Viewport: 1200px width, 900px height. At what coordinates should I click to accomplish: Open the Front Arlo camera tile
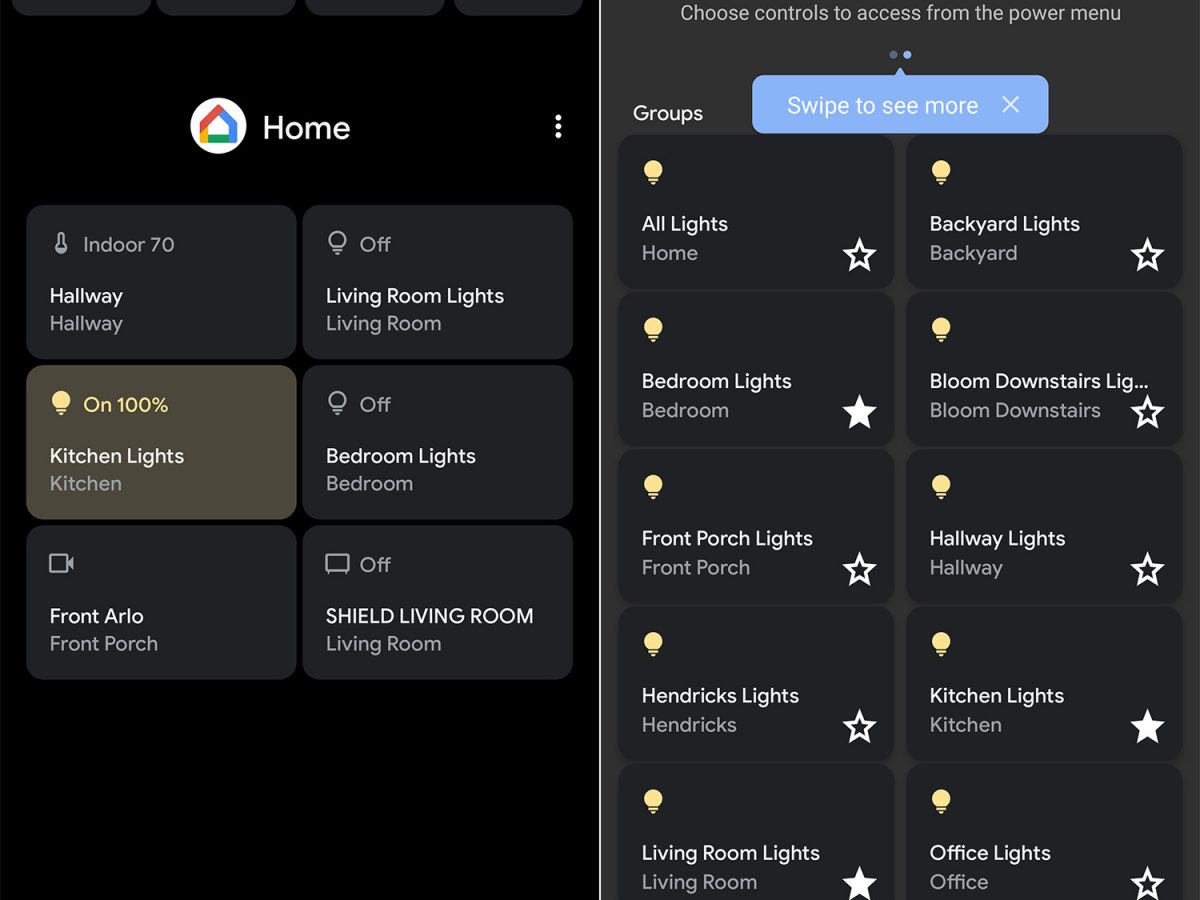click(161, 602)
